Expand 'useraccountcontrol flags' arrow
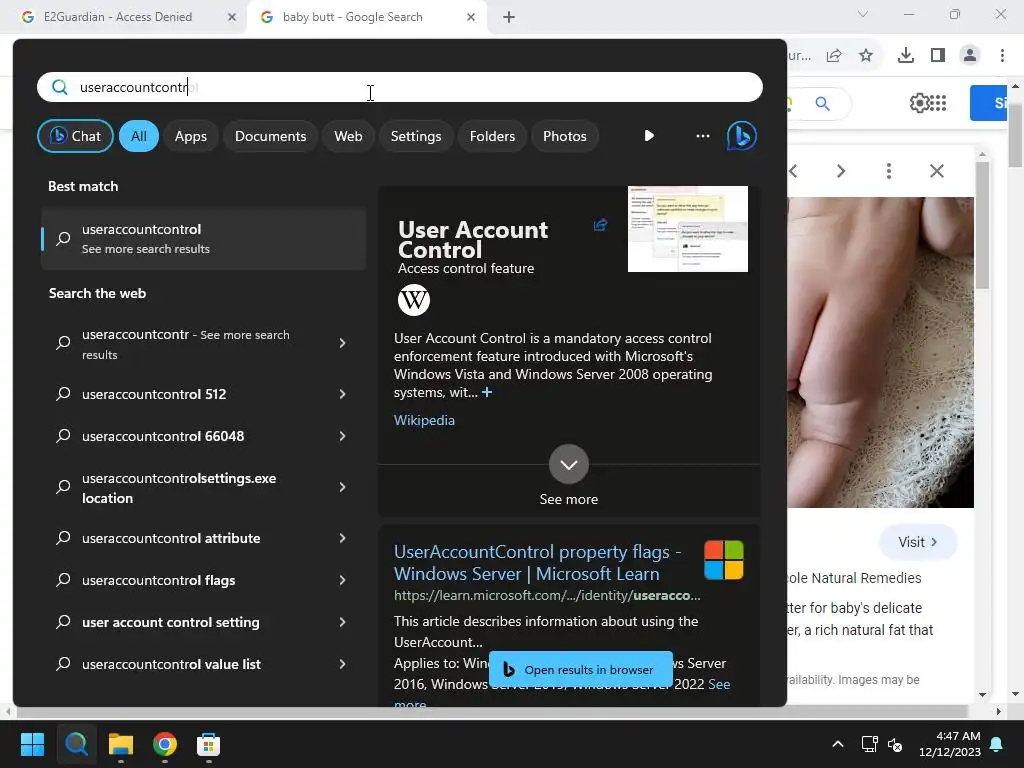 pyautogui.click(x=342, y=580)
